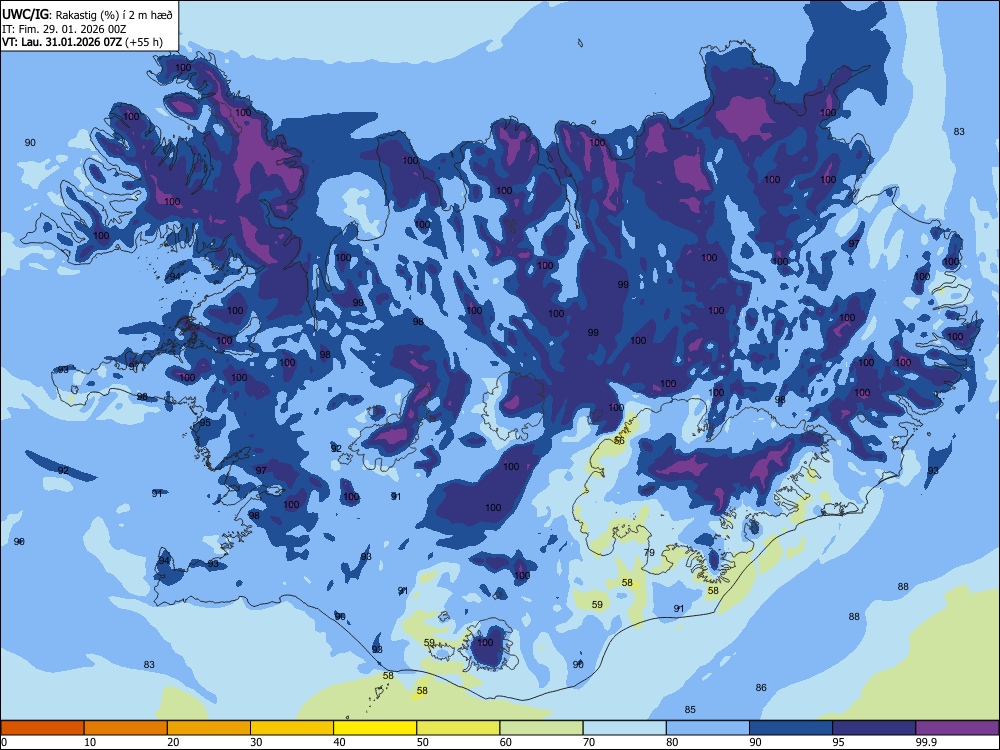Viewport: 1000px width, 750px height.
Task: Click the humidity value '85' near the legend
Action: 690,709
